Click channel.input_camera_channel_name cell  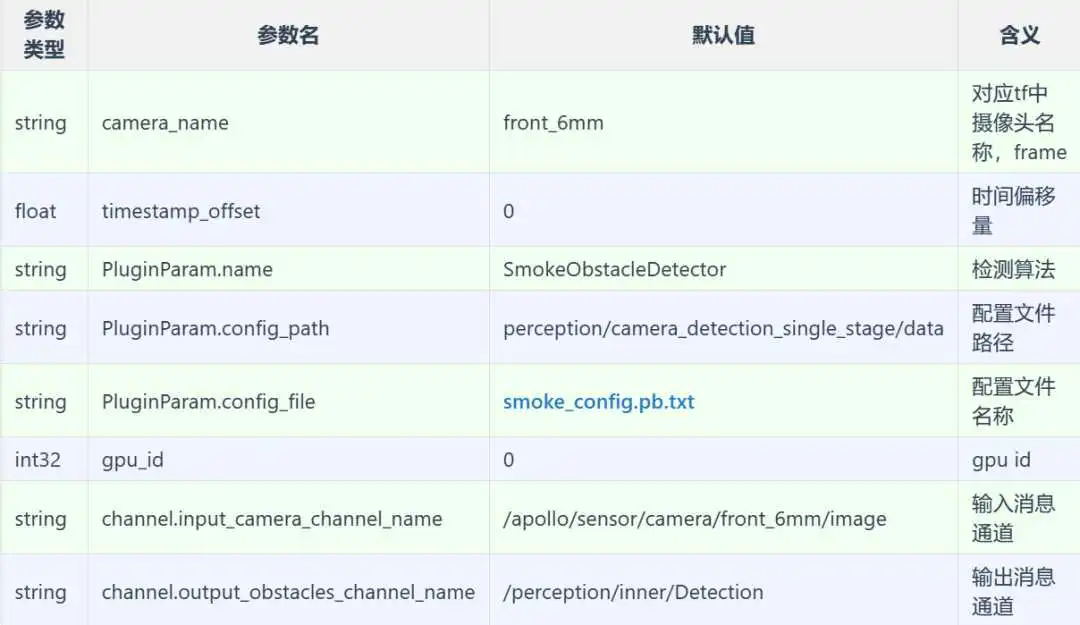pos(272,519)
